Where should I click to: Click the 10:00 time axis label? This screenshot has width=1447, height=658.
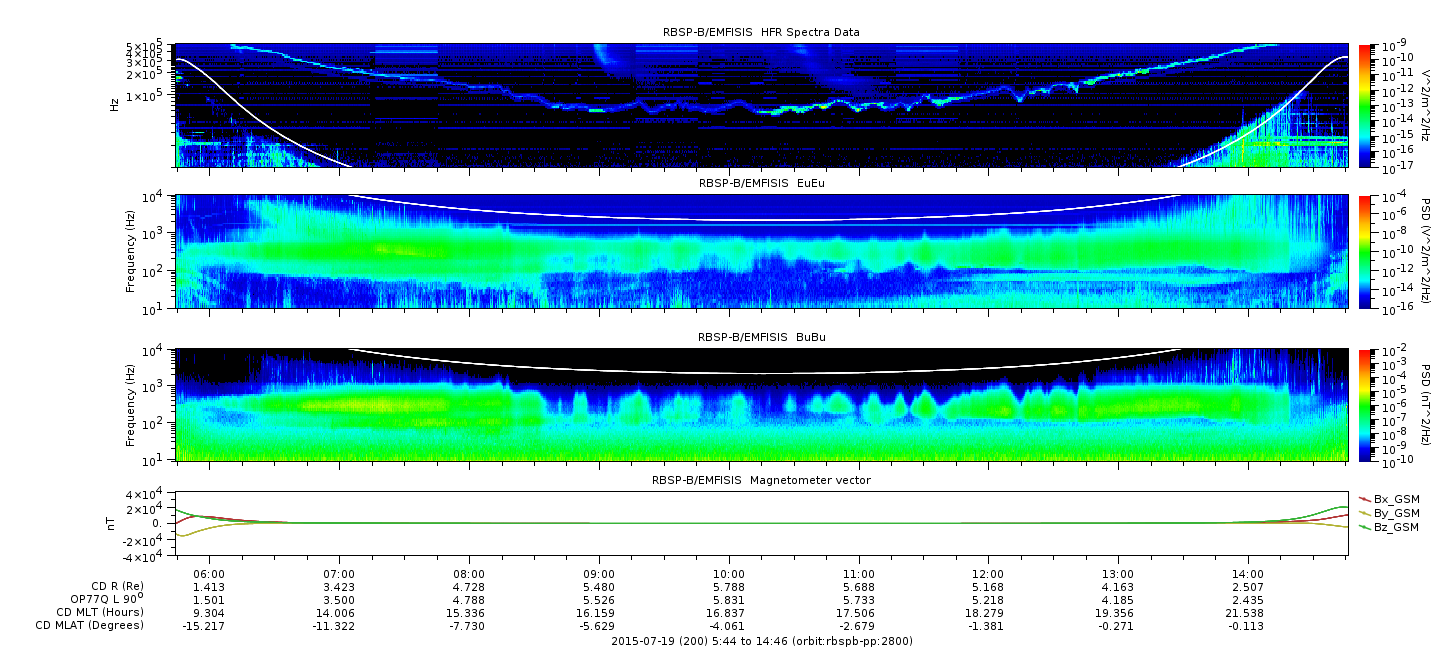[729, 575]
